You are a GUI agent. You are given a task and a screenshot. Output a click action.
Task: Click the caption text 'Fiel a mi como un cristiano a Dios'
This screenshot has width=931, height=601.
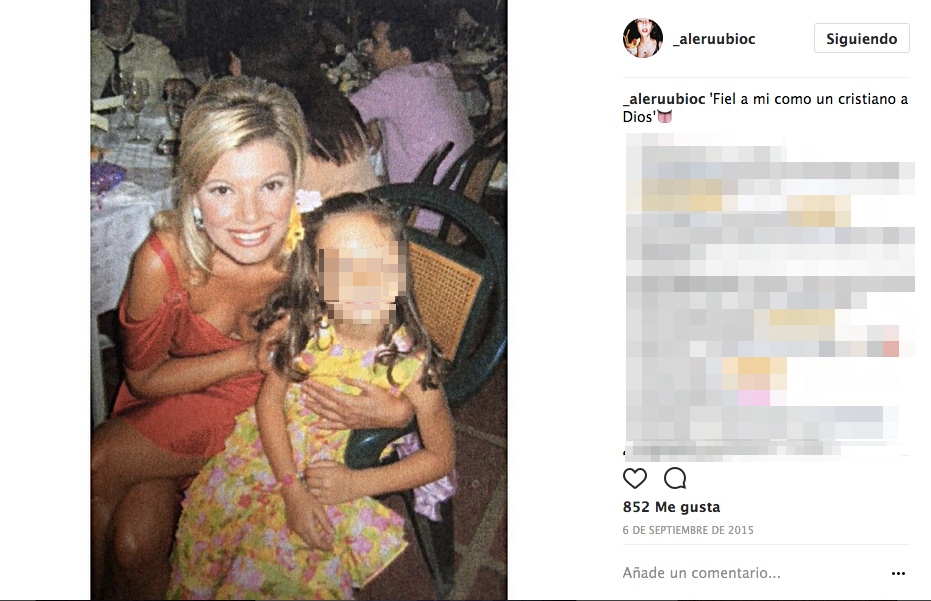click(x=765, y=107)
